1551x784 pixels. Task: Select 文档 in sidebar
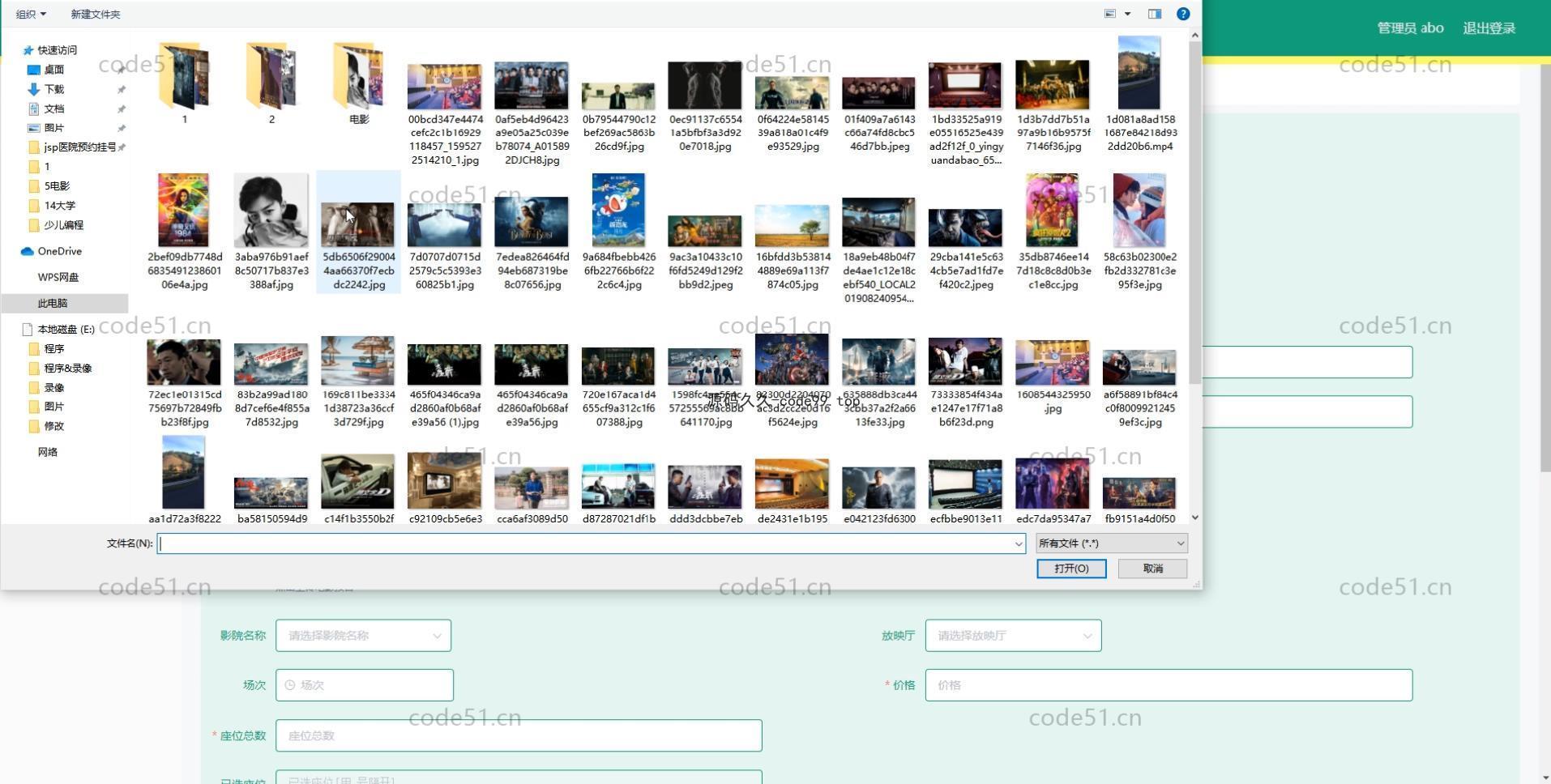click(54, 109)
